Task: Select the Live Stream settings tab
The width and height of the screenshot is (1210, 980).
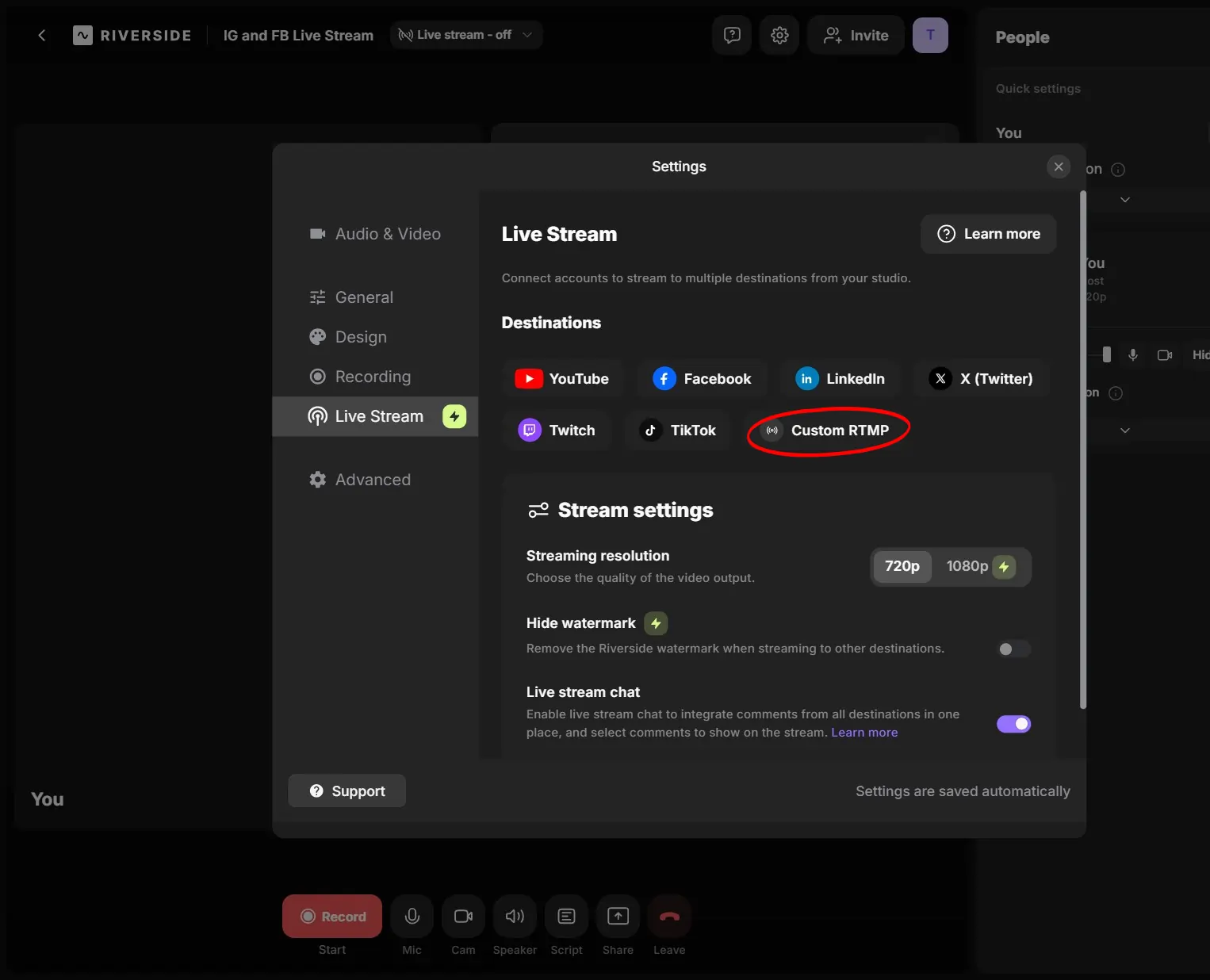Action: pyautogui.click(x=375, y=416)
